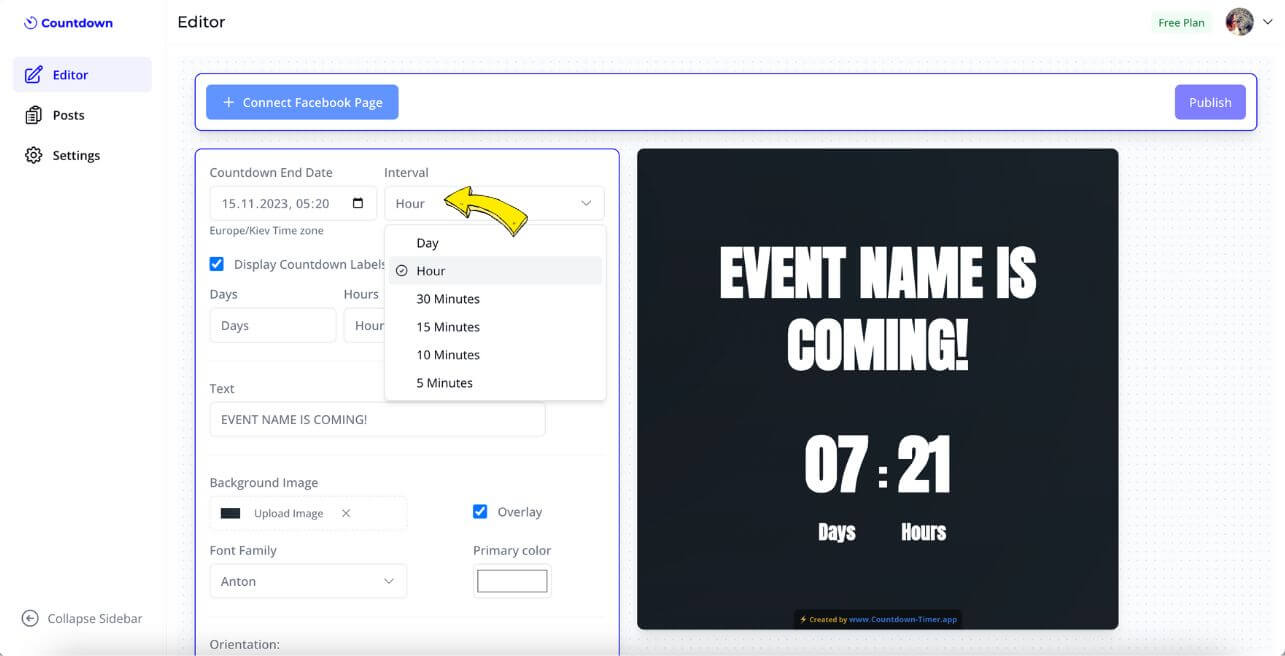The width and height of the screenshot is (1285, 656).
Task: Click the profile avatar picture
Action: (1239, 21)
